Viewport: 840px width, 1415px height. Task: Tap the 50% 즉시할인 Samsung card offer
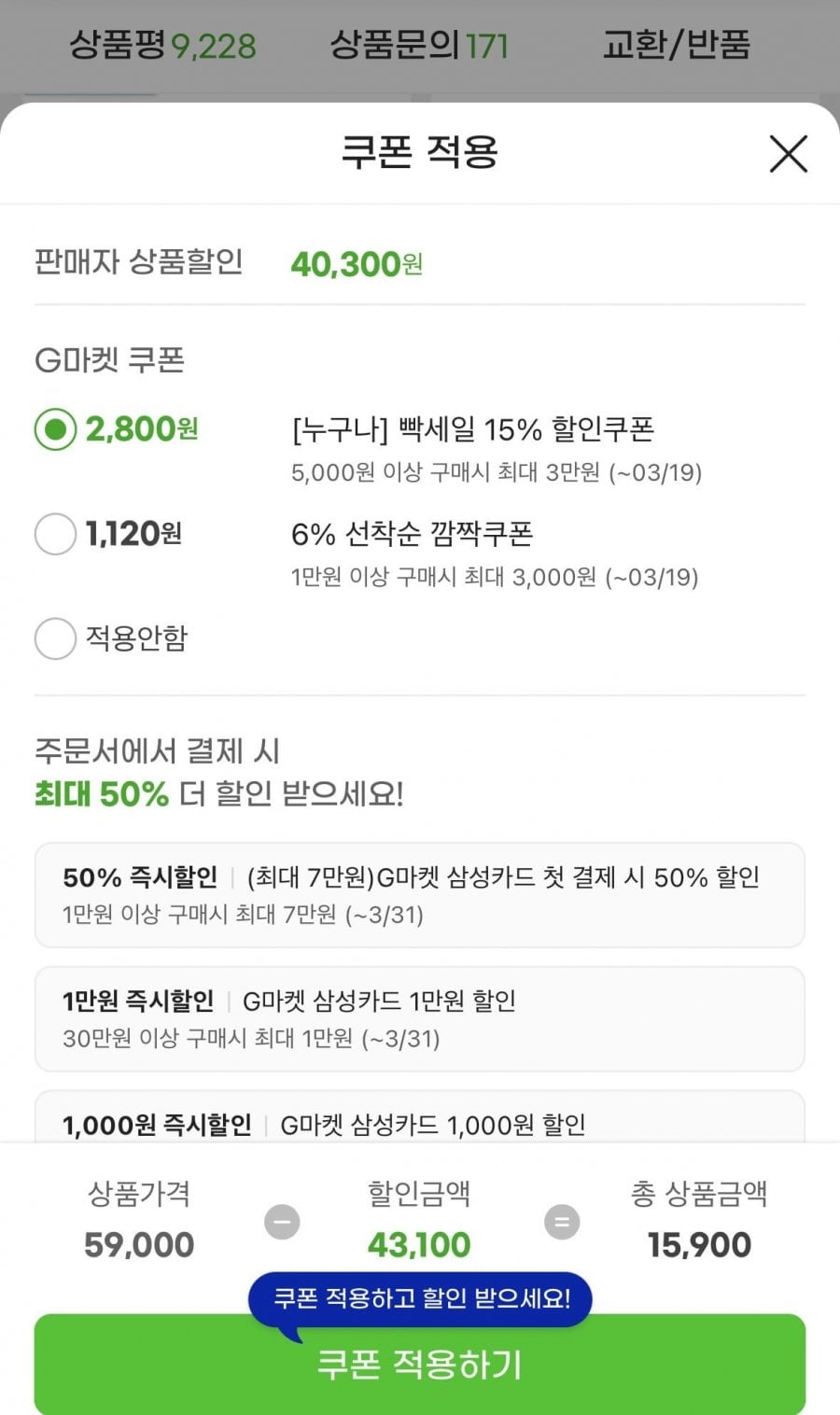coord(419,894)
